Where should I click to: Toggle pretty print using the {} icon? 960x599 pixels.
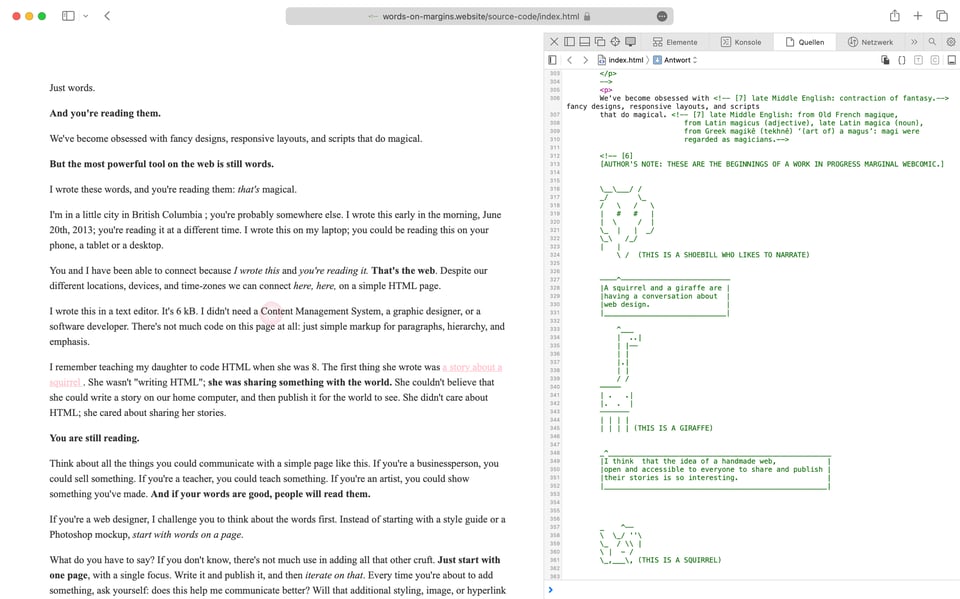coord(902,60)
